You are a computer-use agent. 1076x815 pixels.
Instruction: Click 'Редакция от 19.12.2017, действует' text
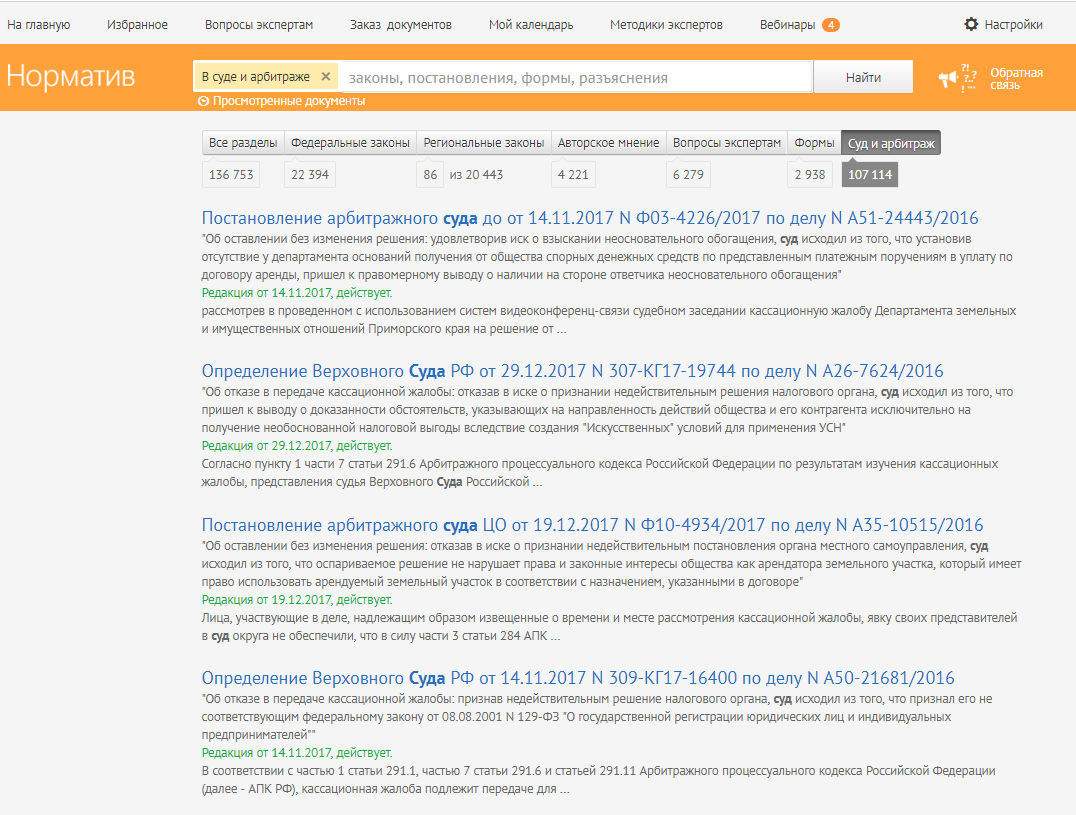click(x=297, y=600)
